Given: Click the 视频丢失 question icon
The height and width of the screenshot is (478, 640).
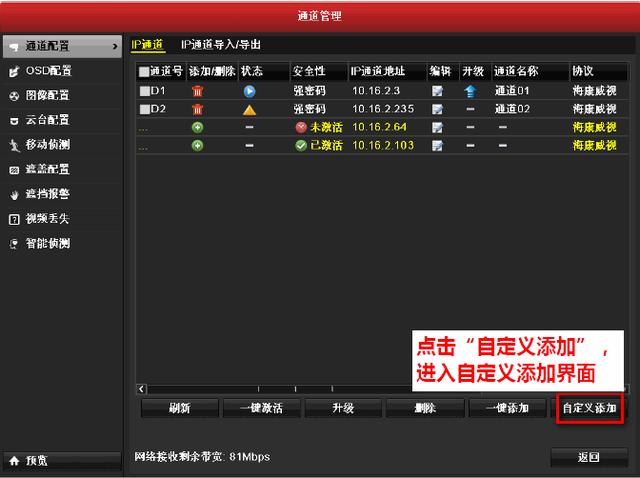Looking at the screenshot, I should pyautogui.click(x=14, y=220).
